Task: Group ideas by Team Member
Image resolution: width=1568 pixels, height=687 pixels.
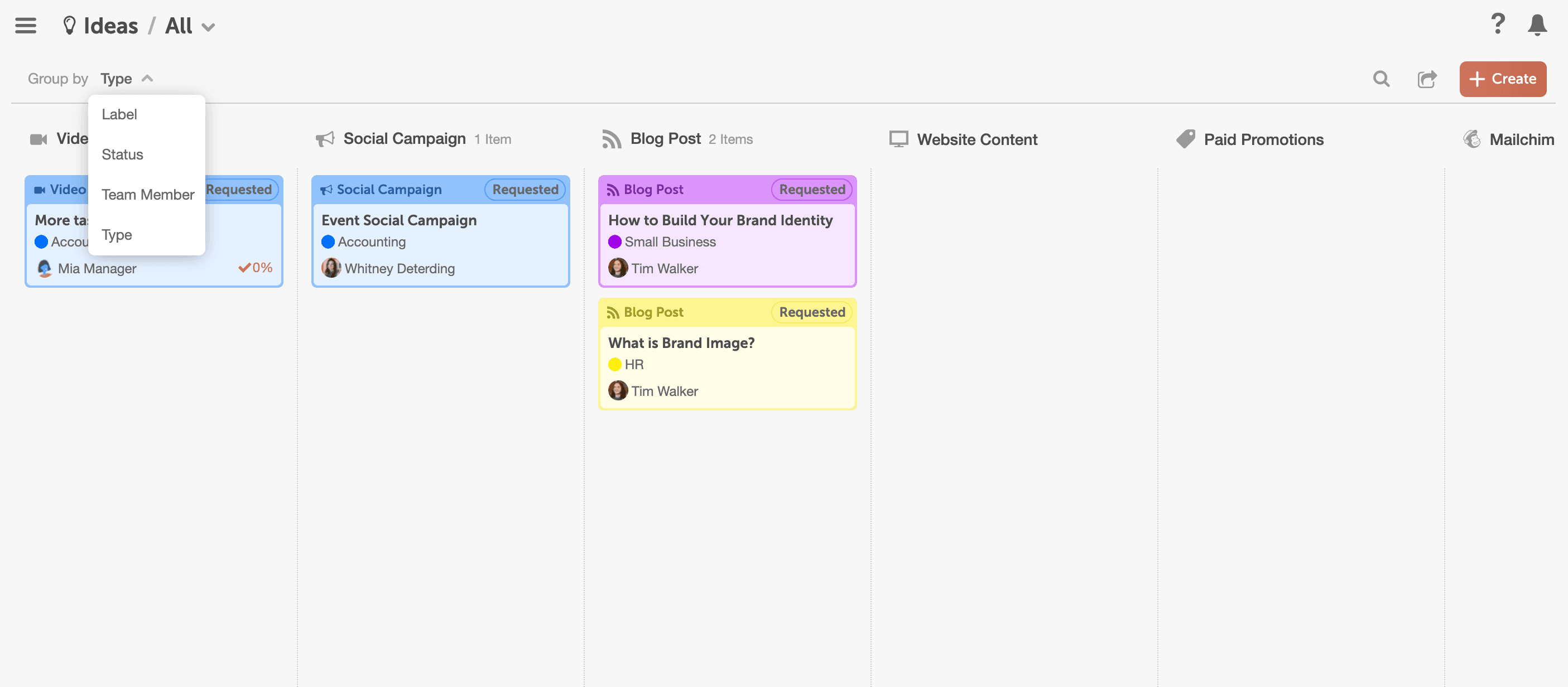Action: pyautogui.click(x=148, y=195)
